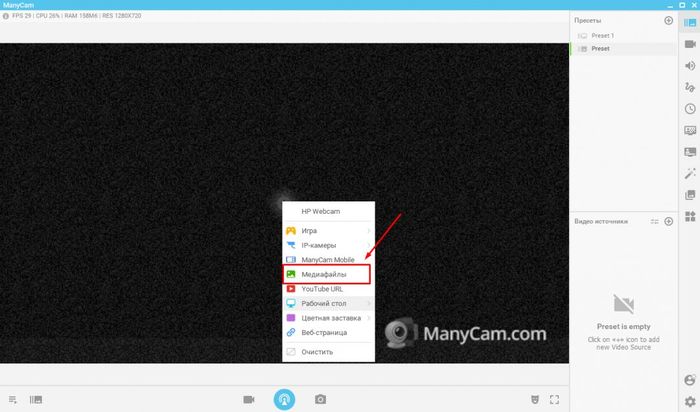Take a snapshot with photo camera icon
The width and height of the screenshot is (700, 412).
(x=320, y=399)
